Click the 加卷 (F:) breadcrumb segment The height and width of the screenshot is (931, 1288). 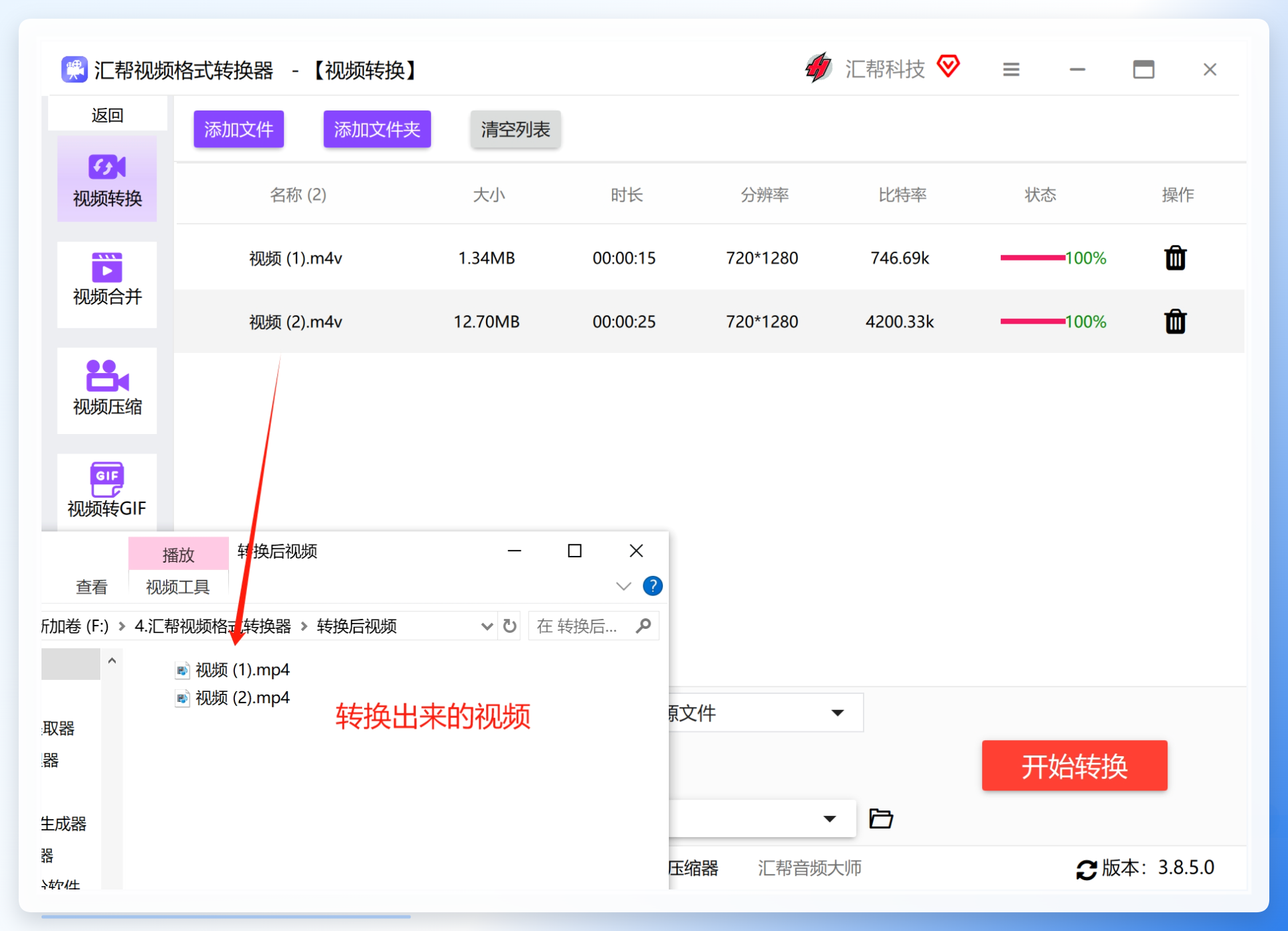coord(75,626)
